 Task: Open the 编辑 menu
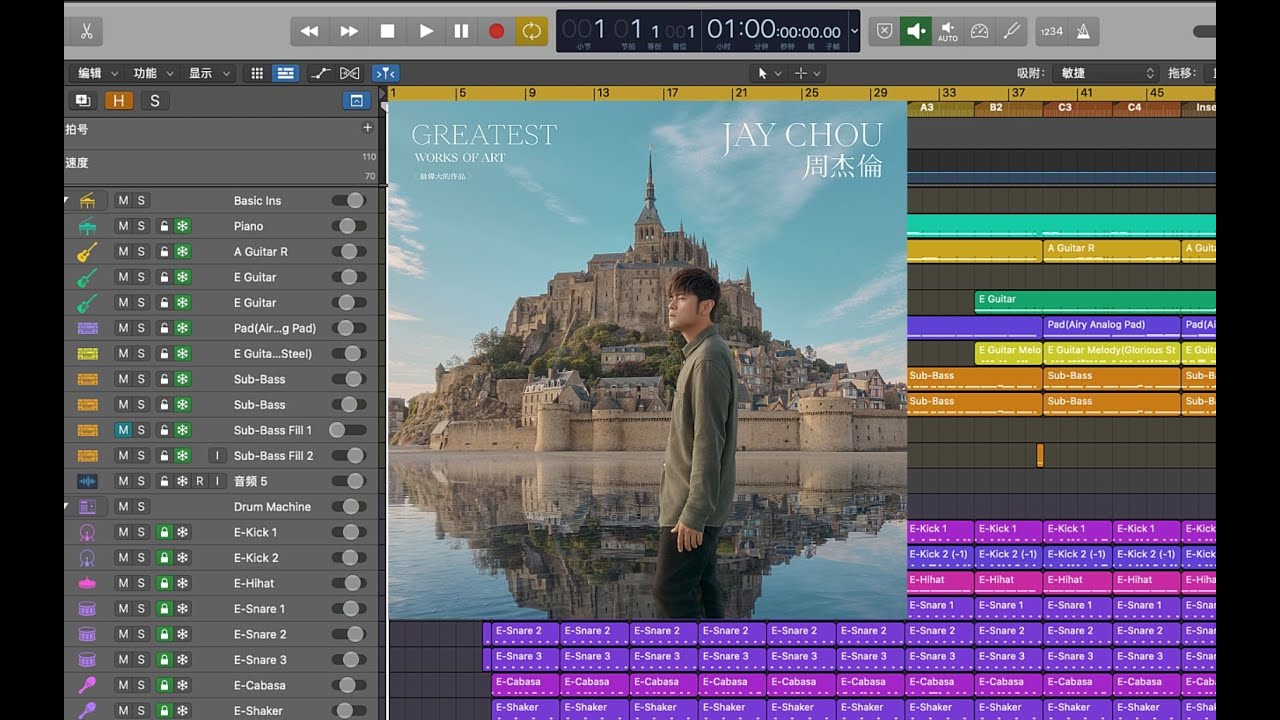tap(96, 73)
